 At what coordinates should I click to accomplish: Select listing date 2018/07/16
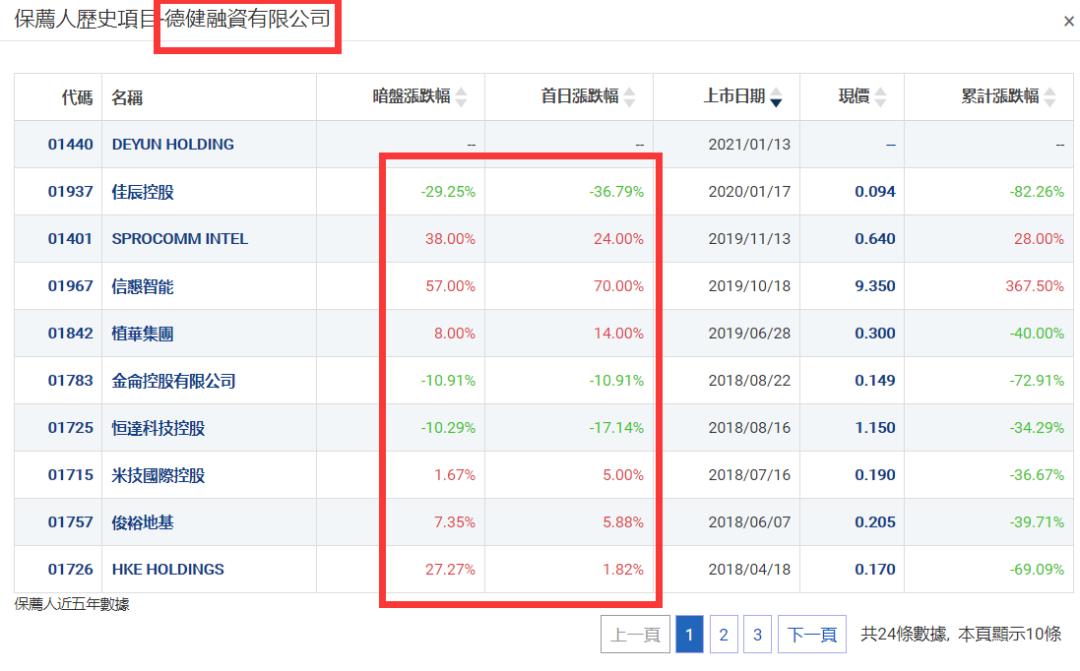tap(749, 475)
